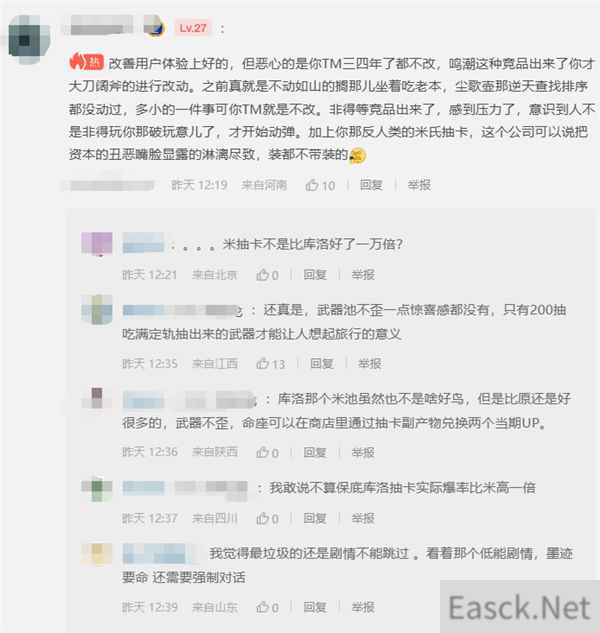Click 回复 under the main comment
Viewport: 600px width, 633px height.
pyautogui.click(x=371, y=185)
